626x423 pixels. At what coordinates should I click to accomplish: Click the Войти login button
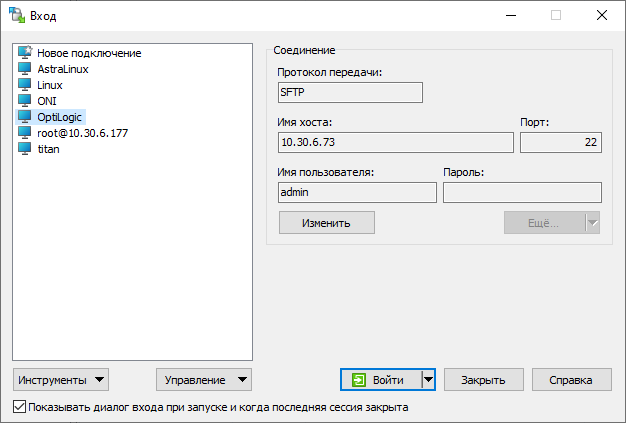coord(380,380)
